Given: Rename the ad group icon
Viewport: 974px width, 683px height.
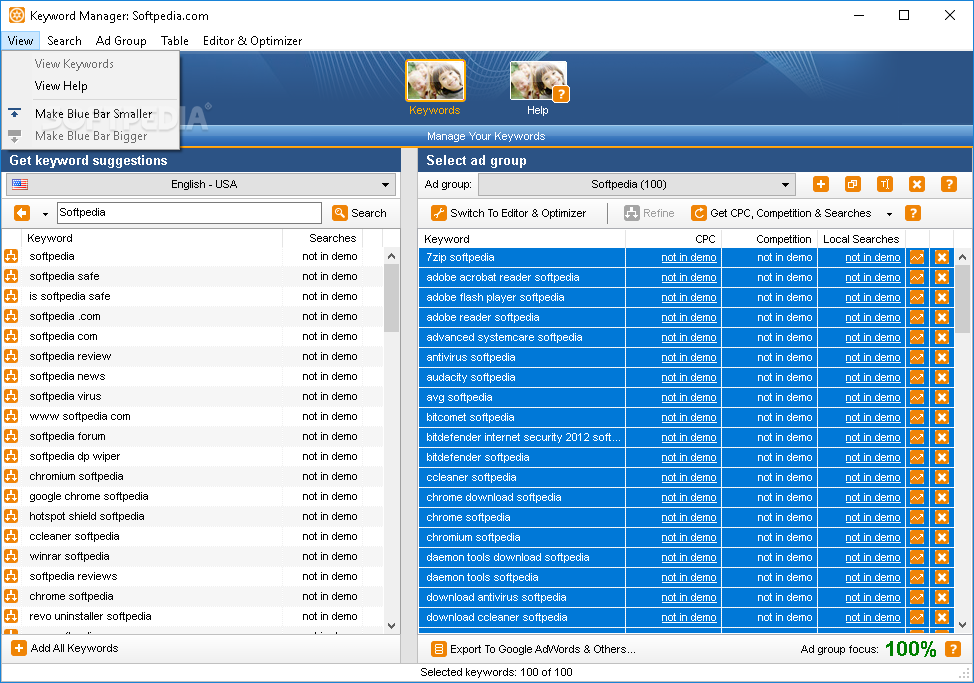Looking at the screenshot, I should click(885, 184).
